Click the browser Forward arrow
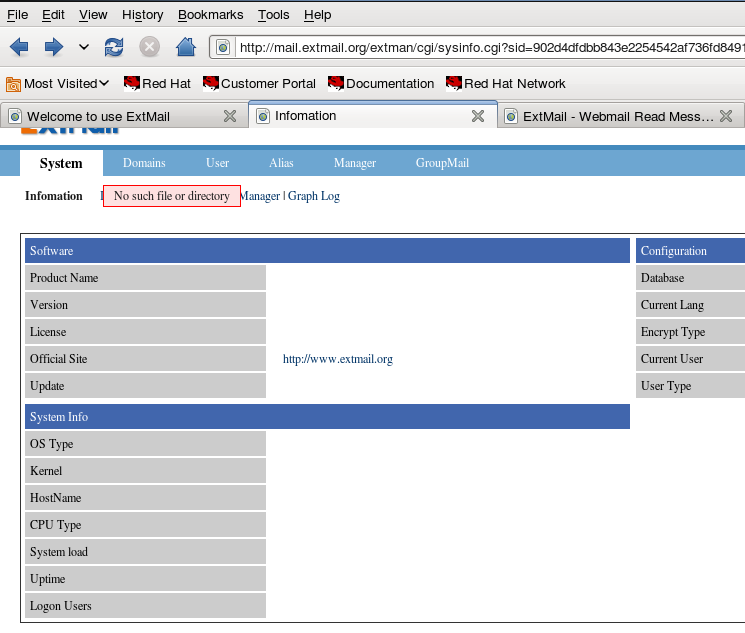 [54, 47]
